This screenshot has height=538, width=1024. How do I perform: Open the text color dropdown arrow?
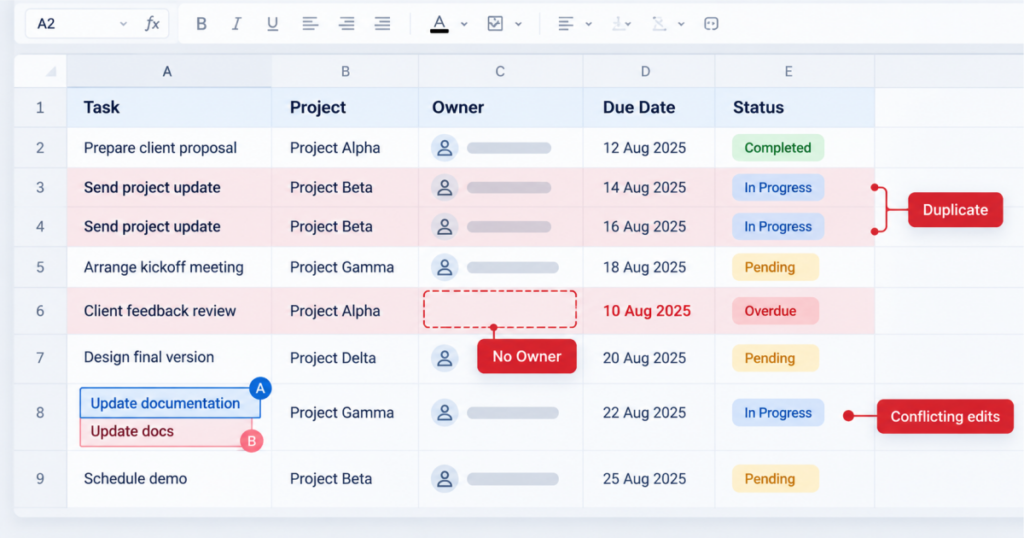click(x=464, y=24)
